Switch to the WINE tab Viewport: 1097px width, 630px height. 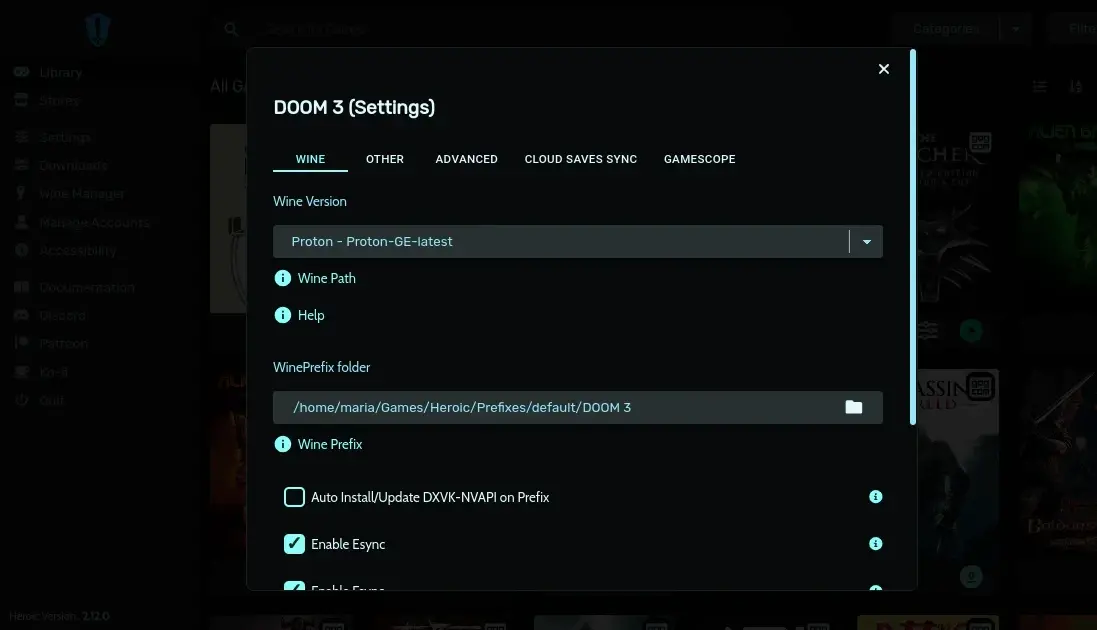click(310, 159)
